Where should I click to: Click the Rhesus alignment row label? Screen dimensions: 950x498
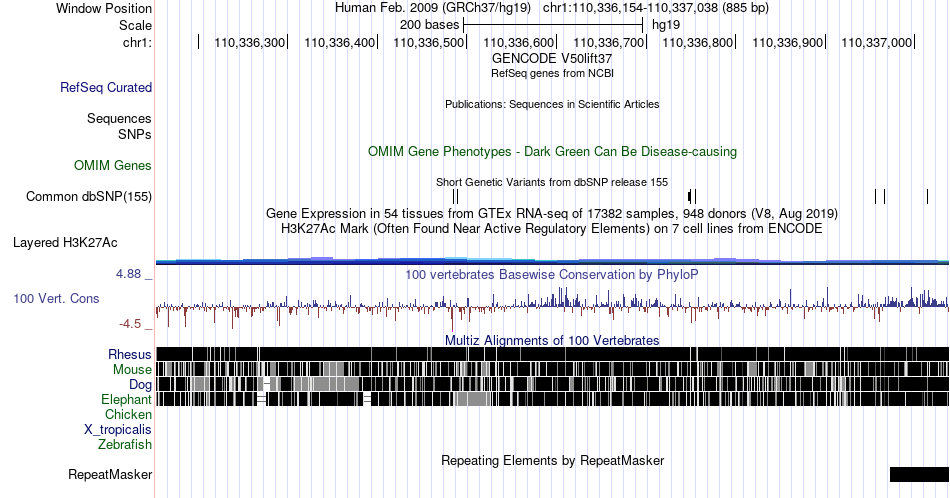(130, 354)
